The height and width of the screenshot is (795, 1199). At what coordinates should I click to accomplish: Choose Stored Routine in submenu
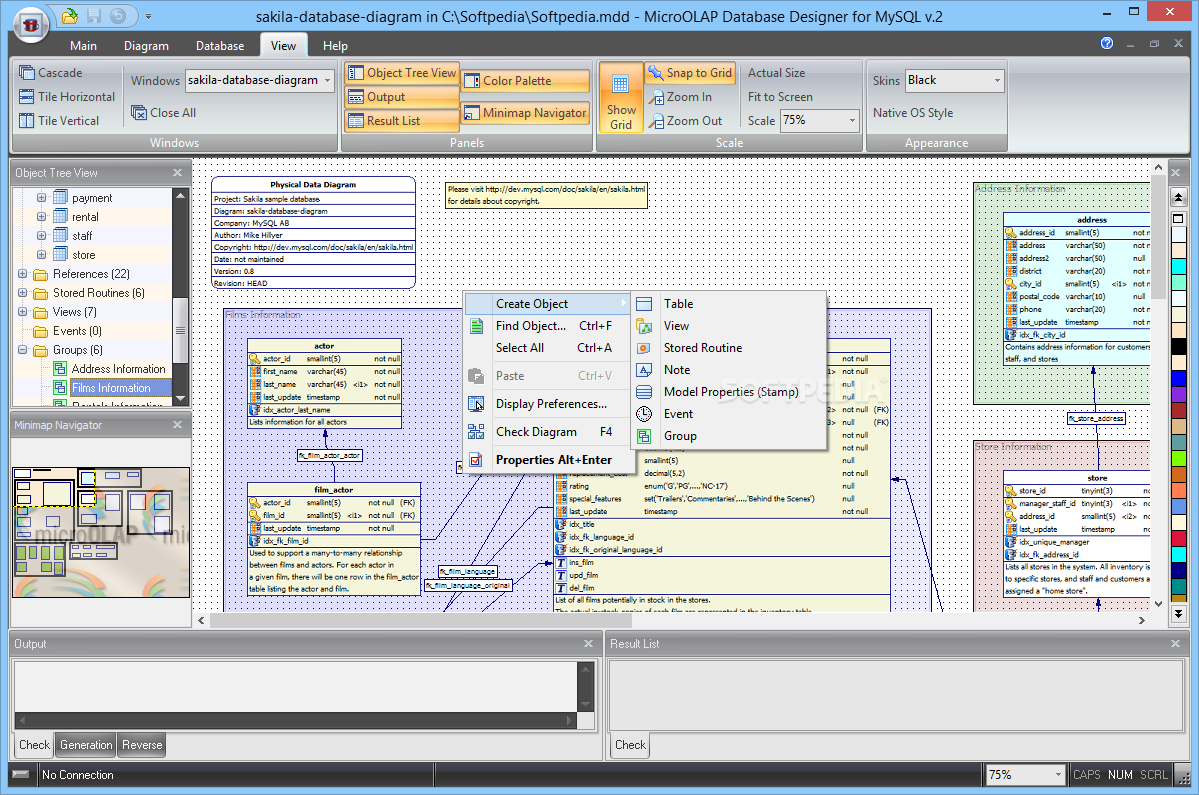(x=729, y=348)
